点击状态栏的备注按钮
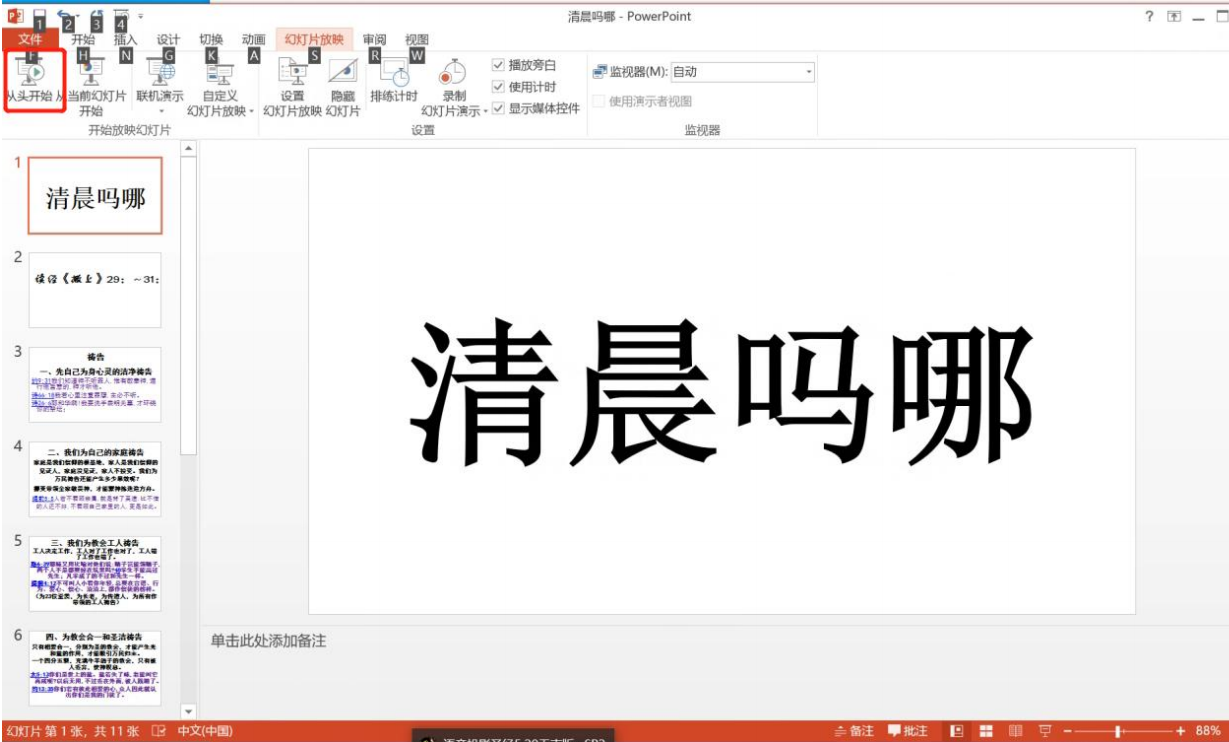 coord(853,730)
